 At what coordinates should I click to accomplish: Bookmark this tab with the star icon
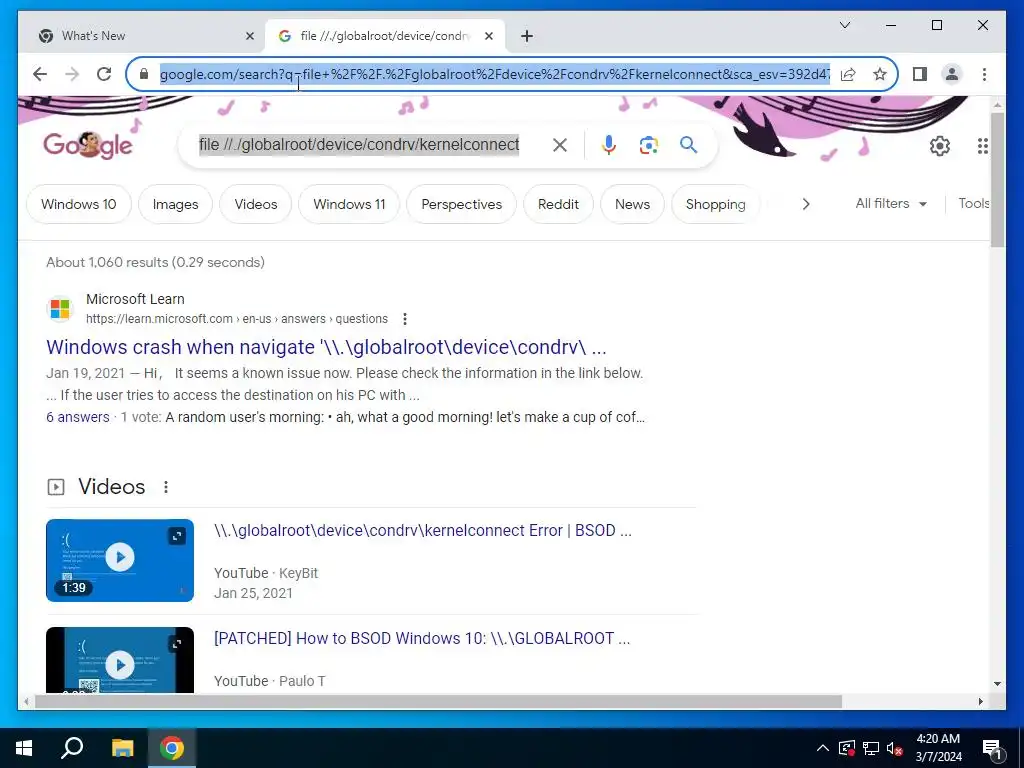pos(880,74)
